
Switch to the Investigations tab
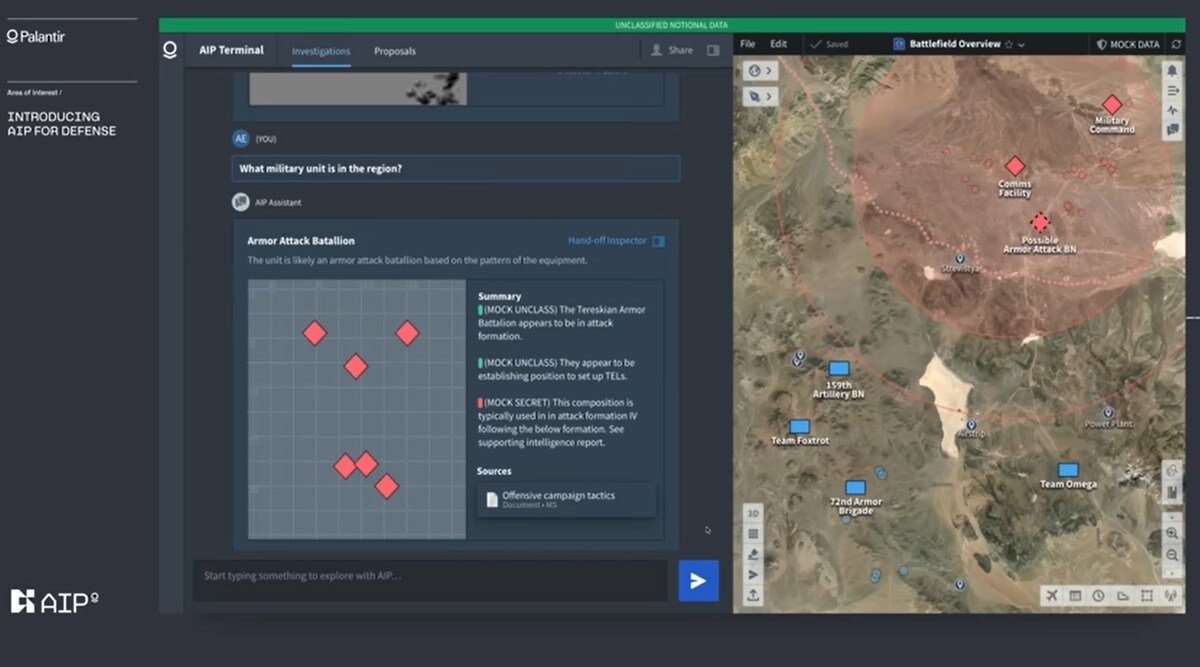[x=321, y=51]
